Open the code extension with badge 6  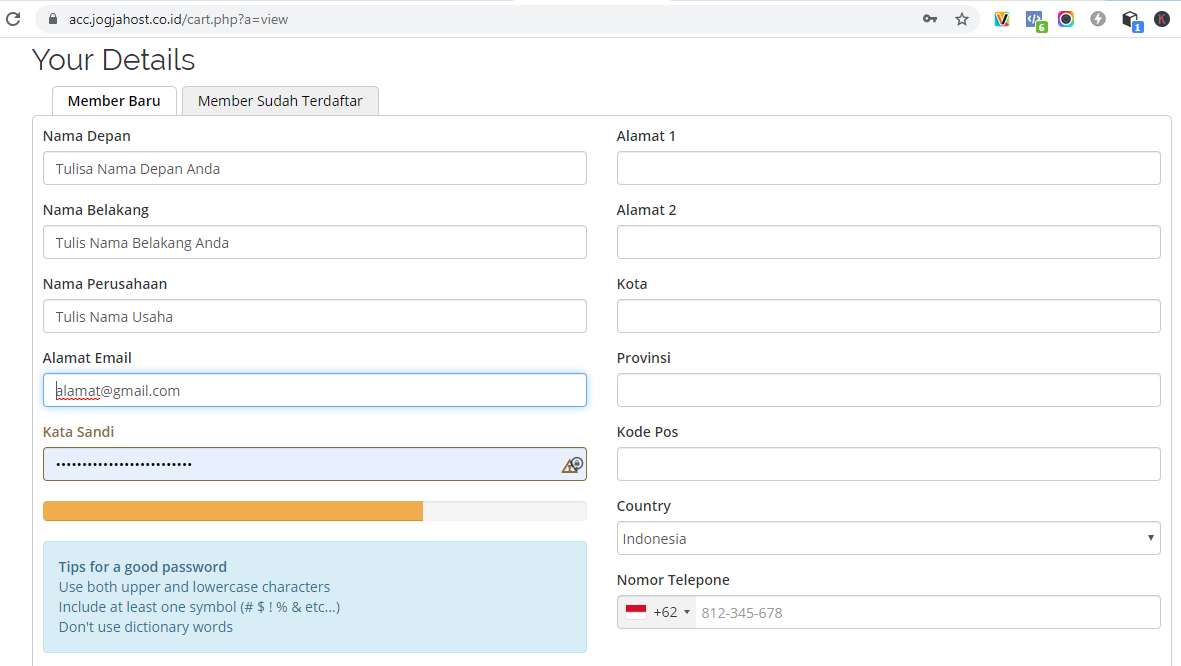(1035, 19)
